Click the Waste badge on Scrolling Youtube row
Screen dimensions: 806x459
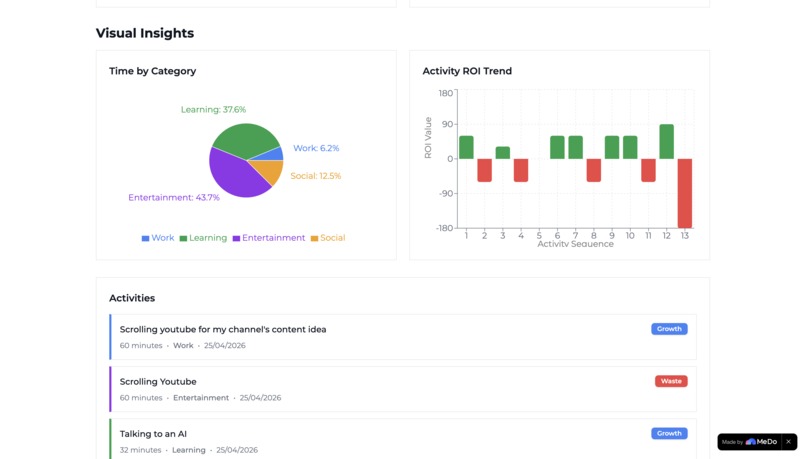[671, 381]
